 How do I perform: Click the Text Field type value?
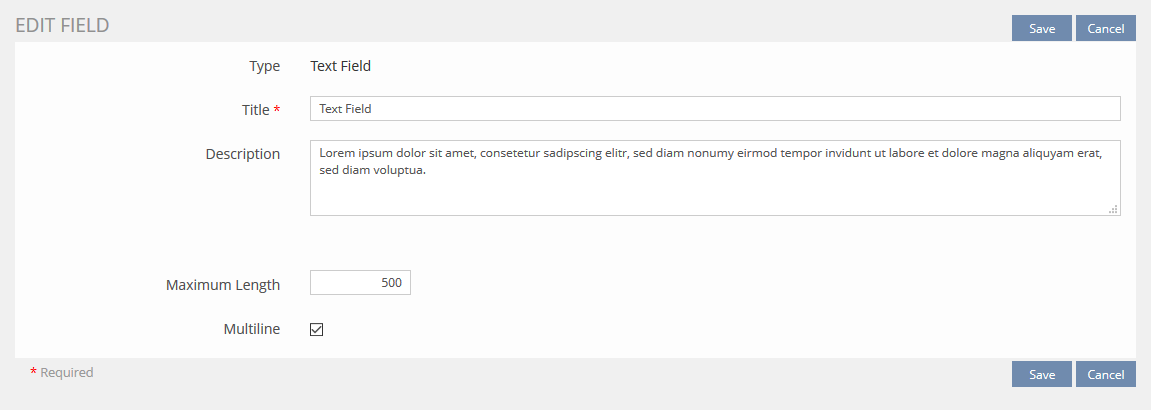point(340,66)
